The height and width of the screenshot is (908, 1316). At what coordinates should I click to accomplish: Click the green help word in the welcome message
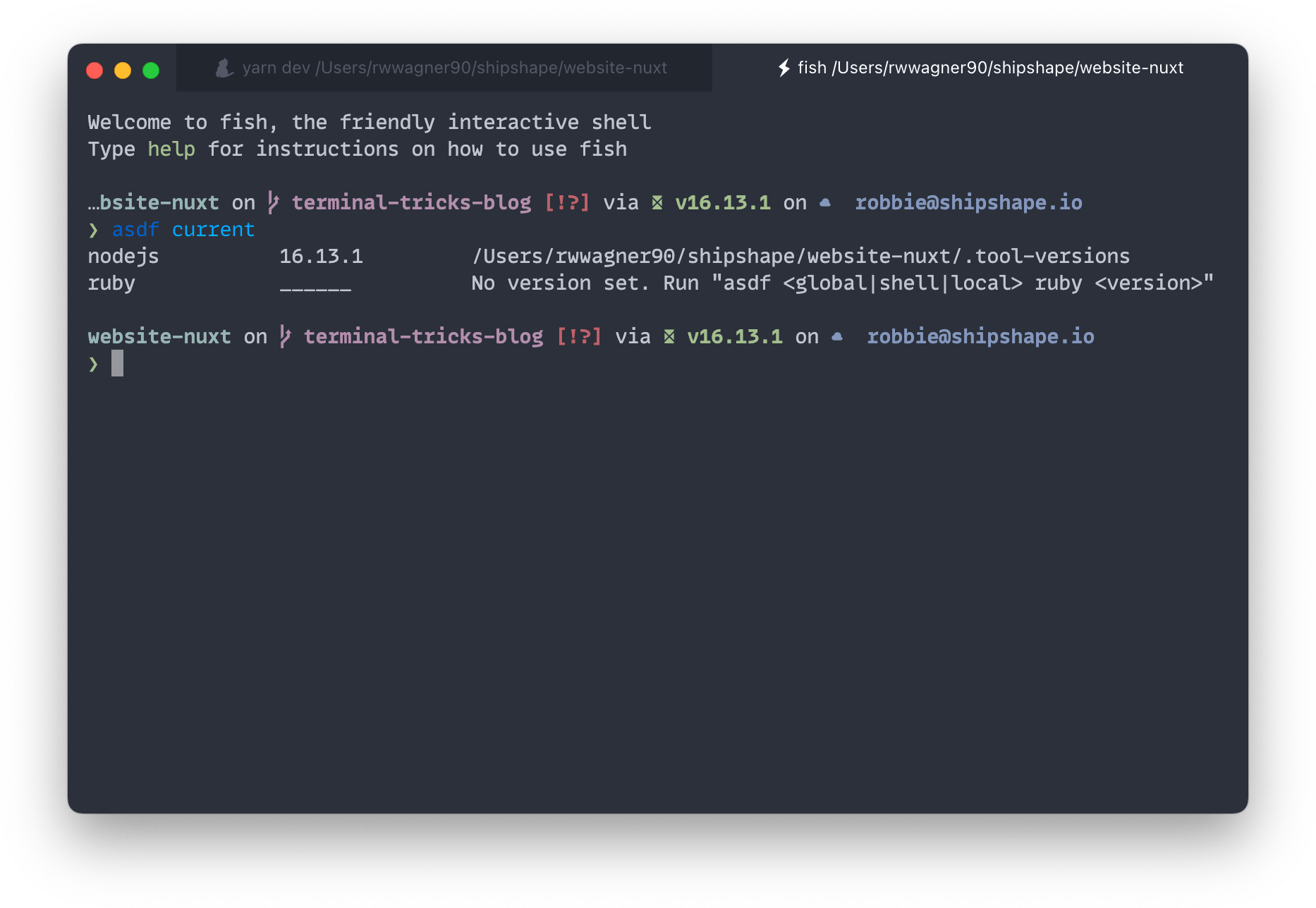tap(171, 149)
